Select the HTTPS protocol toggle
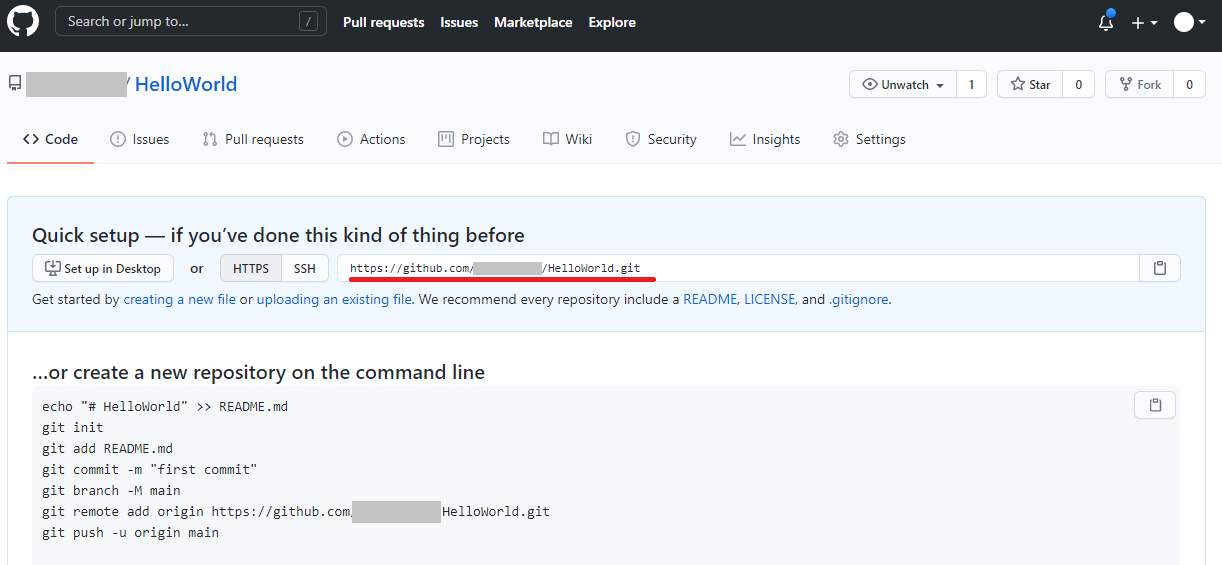The height and width of the screenshot is (565, 1222). [x=251, y=268]
